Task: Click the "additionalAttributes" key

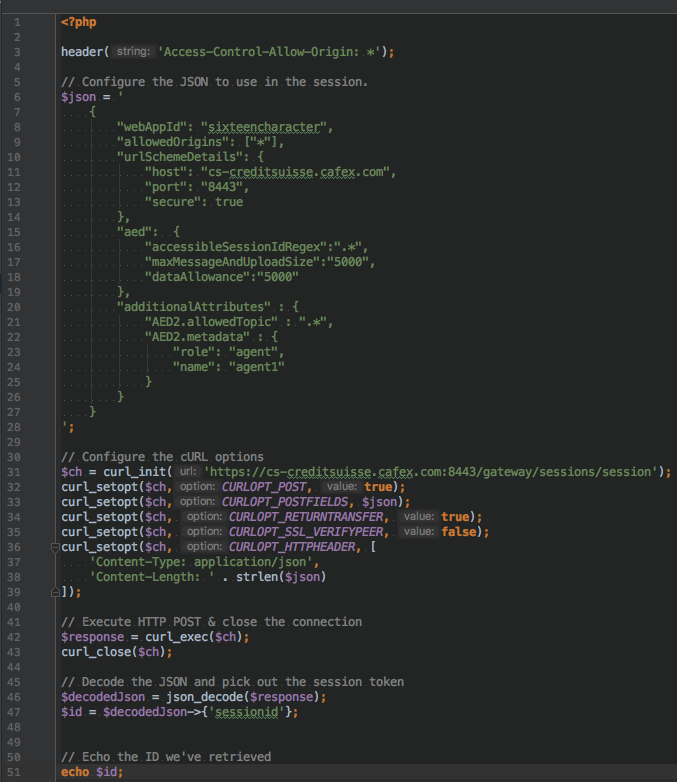Action: click(x=194, y=307)
